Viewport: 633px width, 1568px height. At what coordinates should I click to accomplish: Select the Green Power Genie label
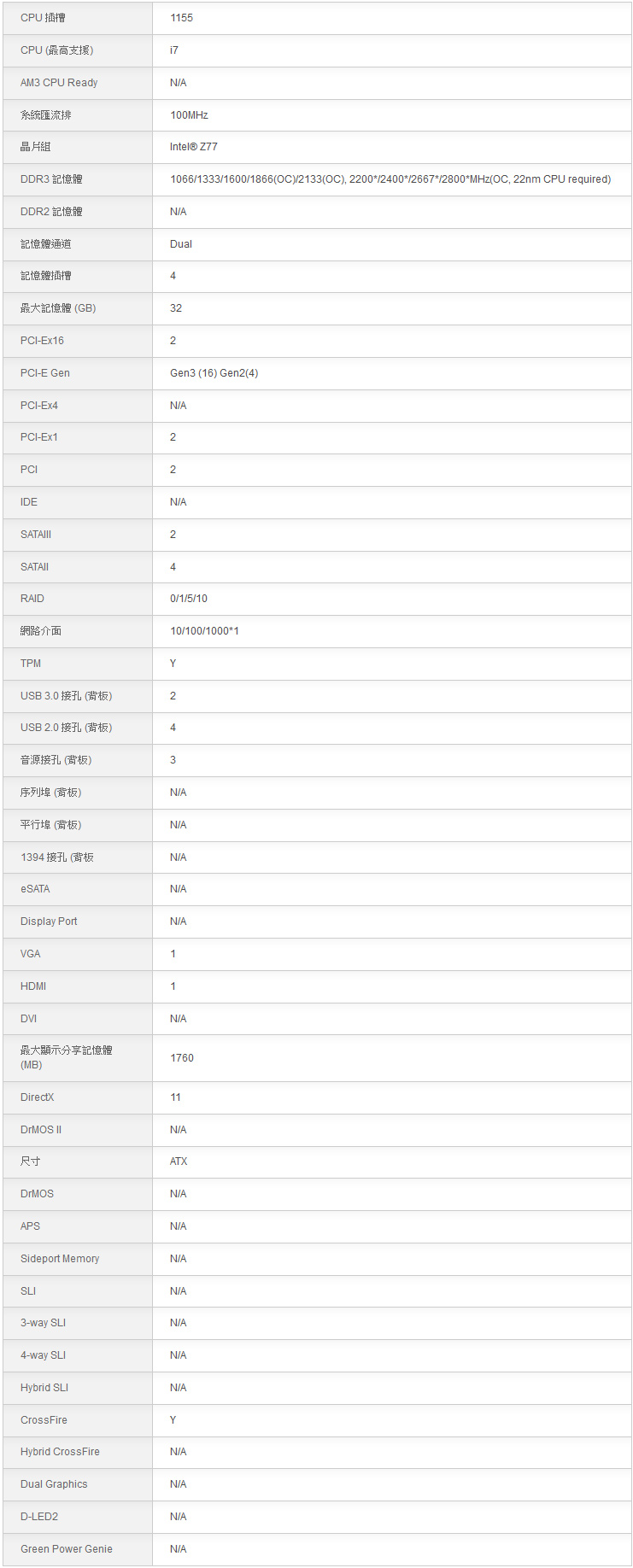click(67, 1549)
